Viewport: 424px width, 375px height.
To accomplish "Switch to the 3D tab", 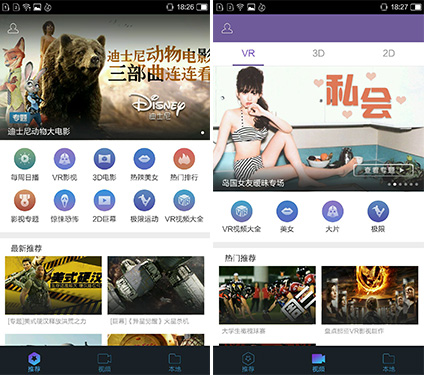I will pyautogui.click(x=318, y=53).
